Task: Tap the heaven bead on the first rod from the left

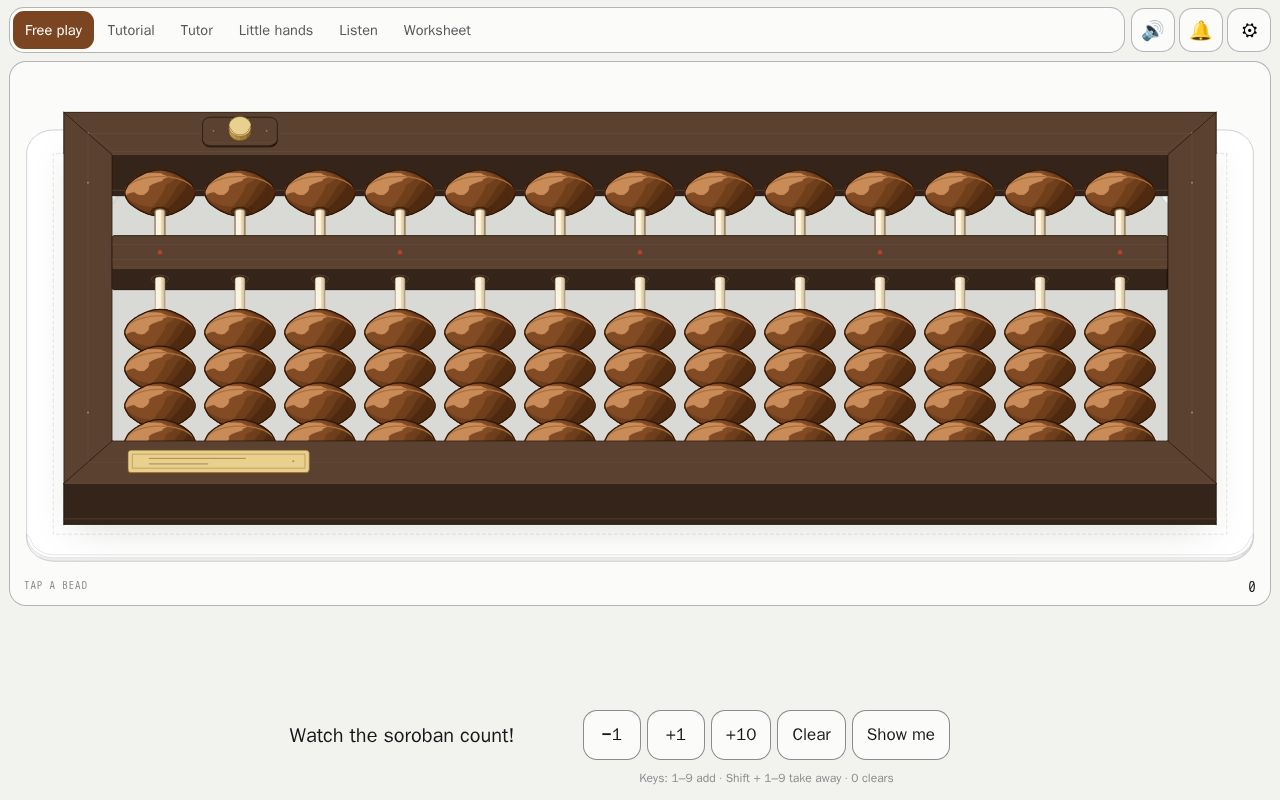Action: pyautogui.click(x=160, y=193)
